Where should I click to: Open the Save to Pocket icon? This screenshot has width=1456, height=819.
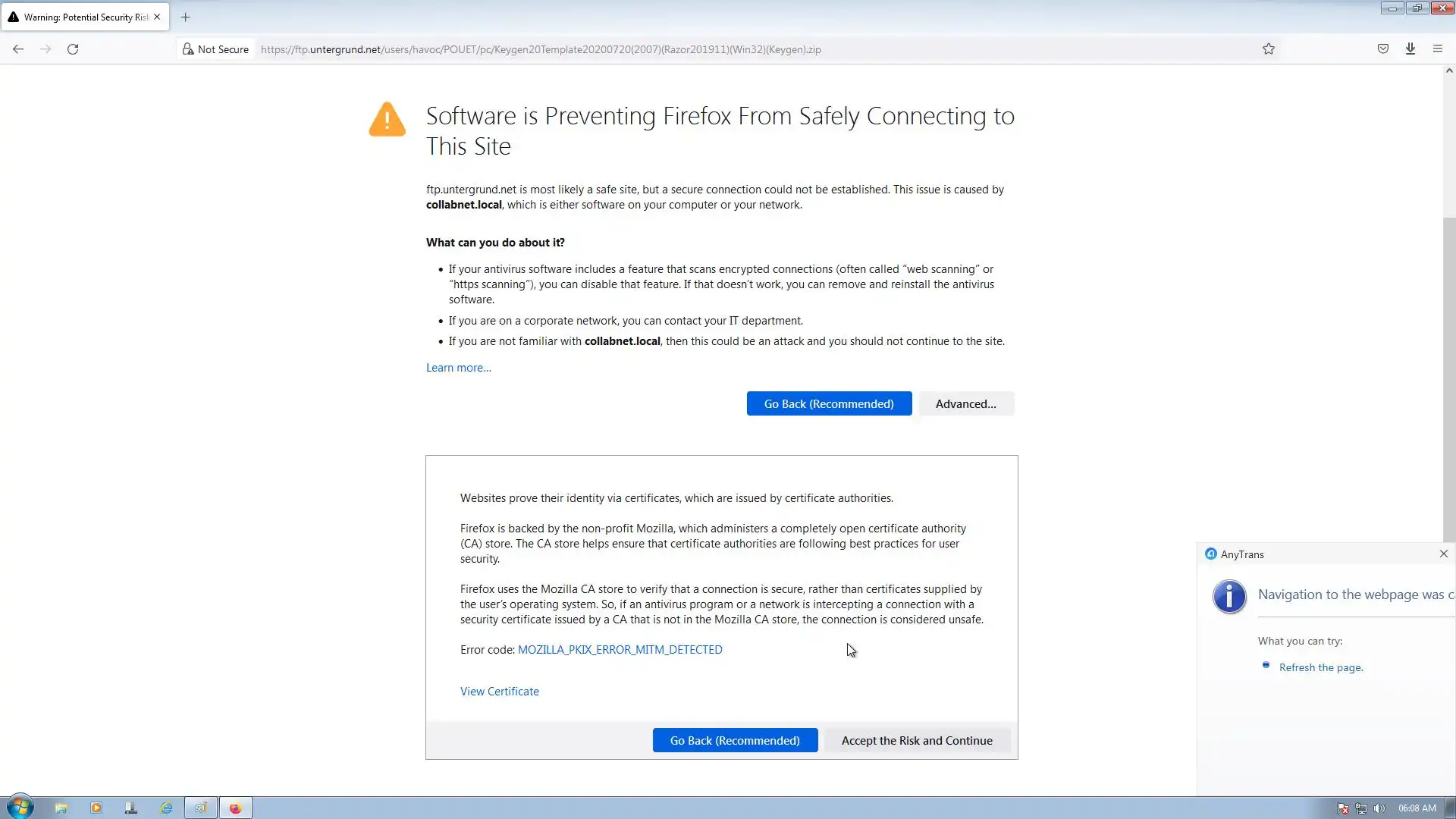(x=1383, y=49)
